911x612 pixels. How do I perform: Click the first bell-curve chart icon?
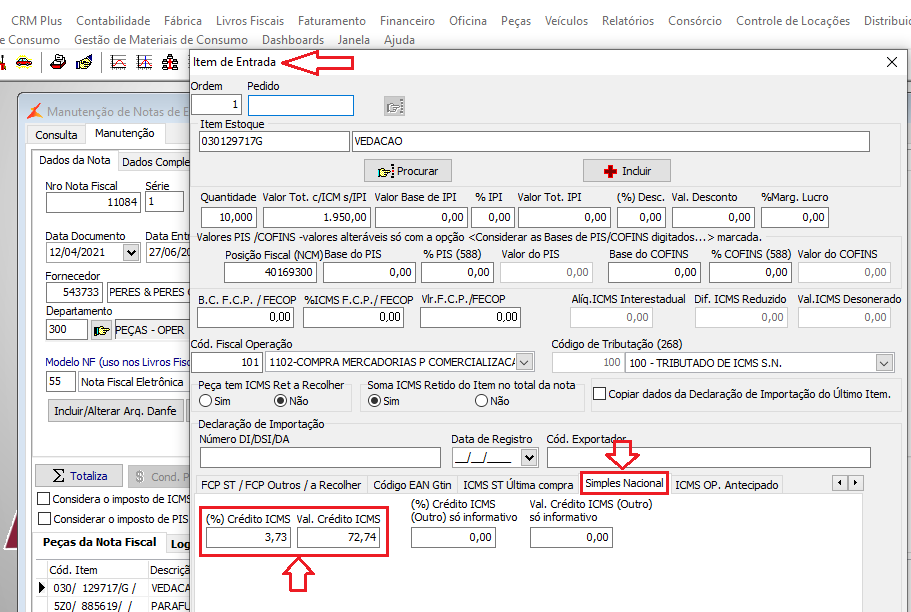click(118, 62)
